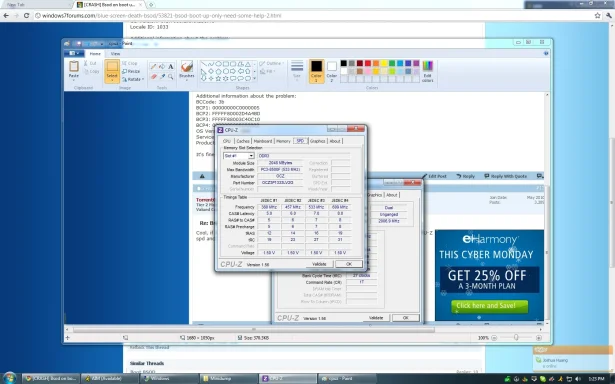Open Chrome's wrench menu

point(609,16)
